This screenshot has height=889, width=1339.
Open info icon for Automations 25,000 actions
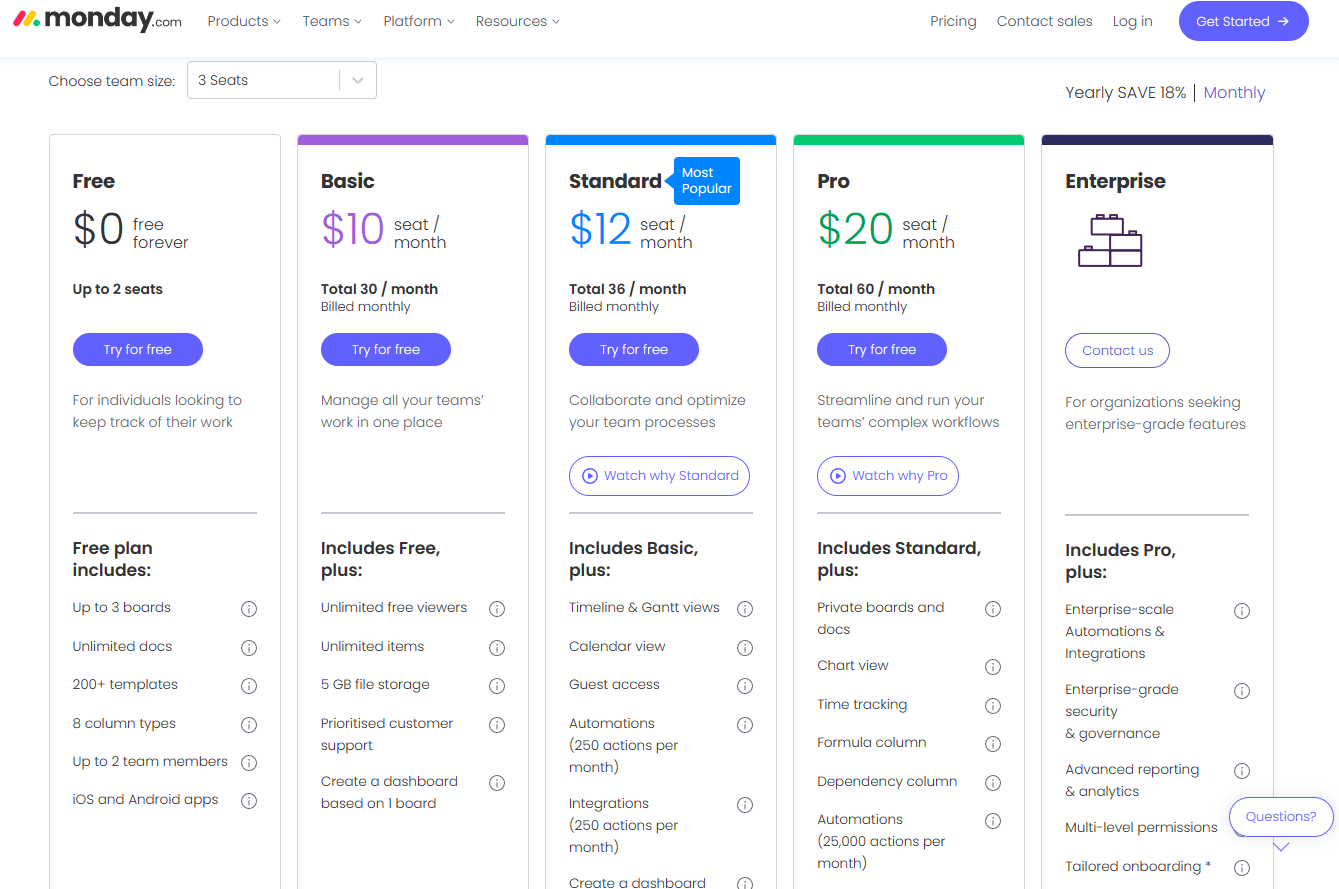coord(993,821)
